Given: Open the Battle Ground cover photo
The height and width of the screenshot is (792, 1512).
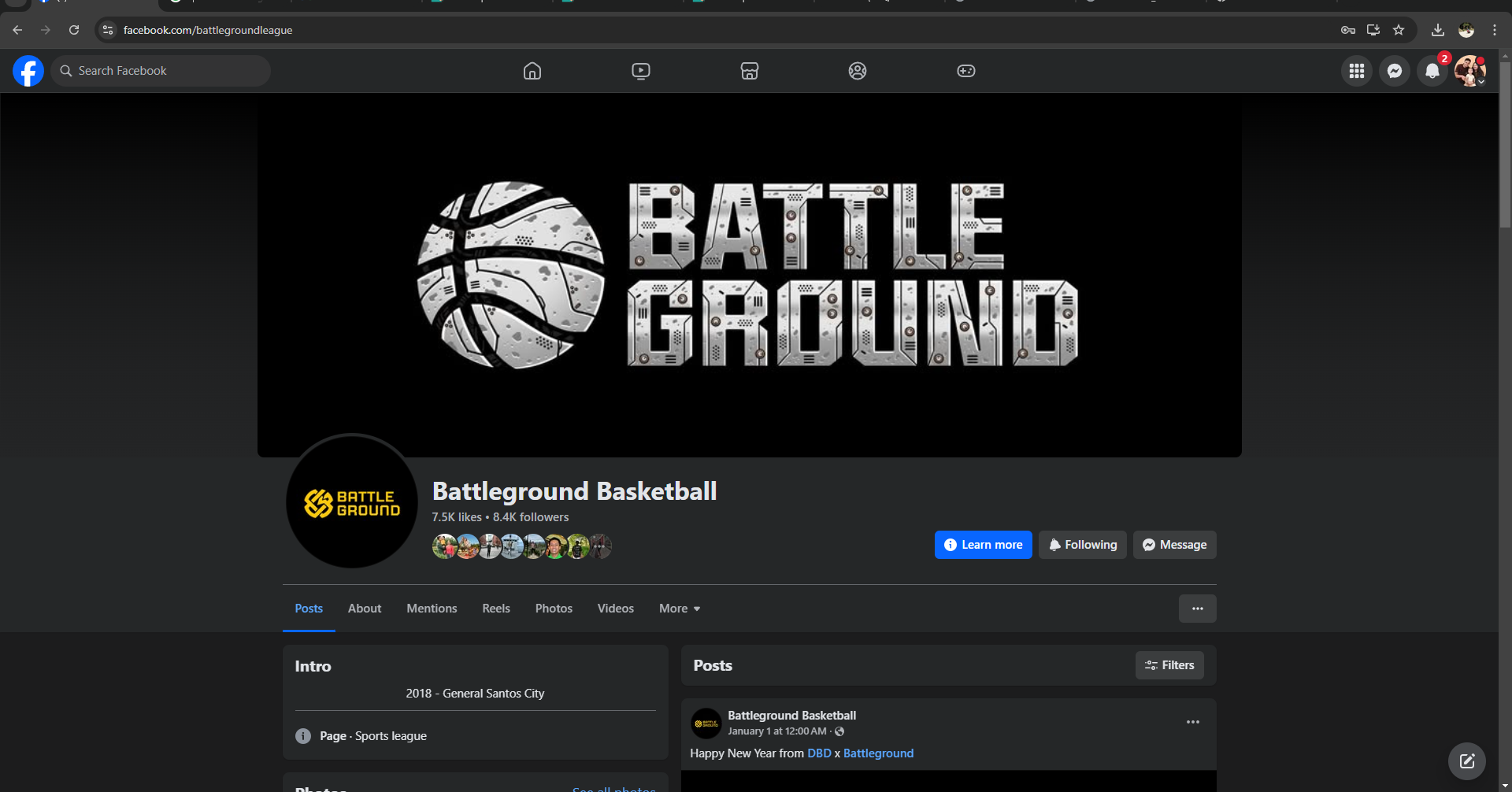Looking at the screenshot, I should 750,276.
